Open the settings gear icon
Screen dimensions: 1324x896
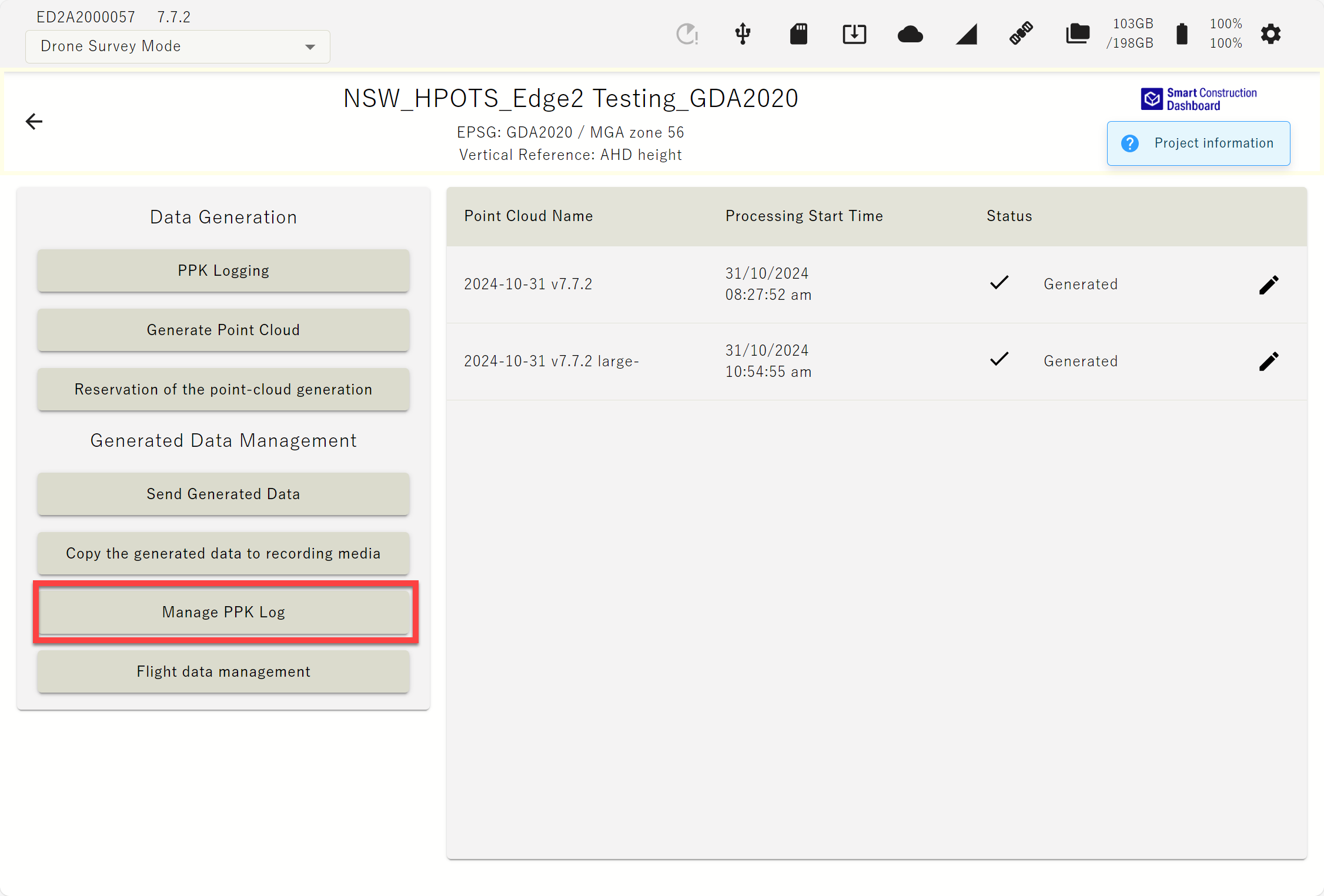[x=1270, y=34]
